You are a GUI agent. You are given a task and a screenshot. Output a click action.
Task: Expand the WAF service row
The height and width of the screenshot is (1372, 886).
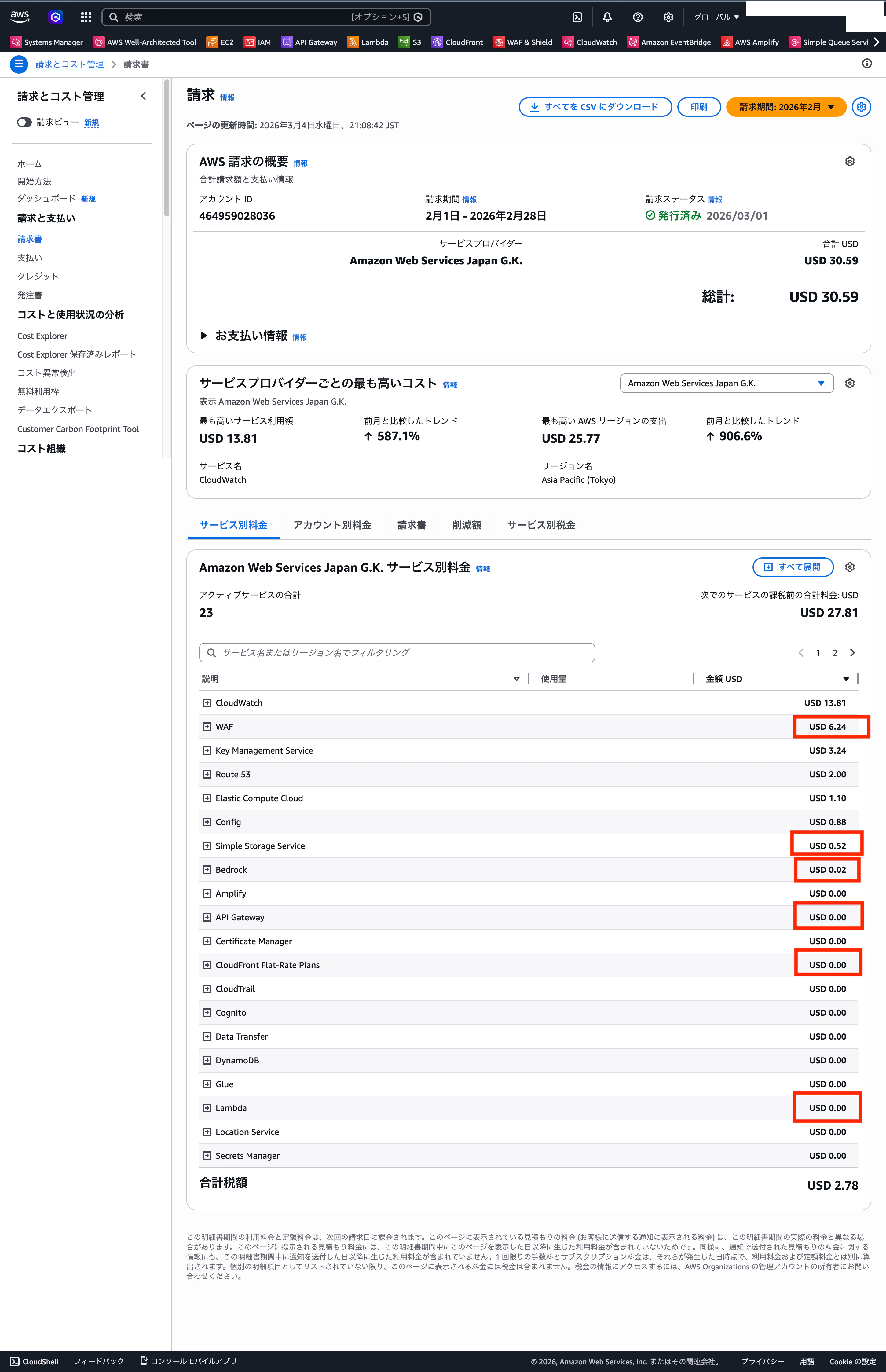coord(207,727)
